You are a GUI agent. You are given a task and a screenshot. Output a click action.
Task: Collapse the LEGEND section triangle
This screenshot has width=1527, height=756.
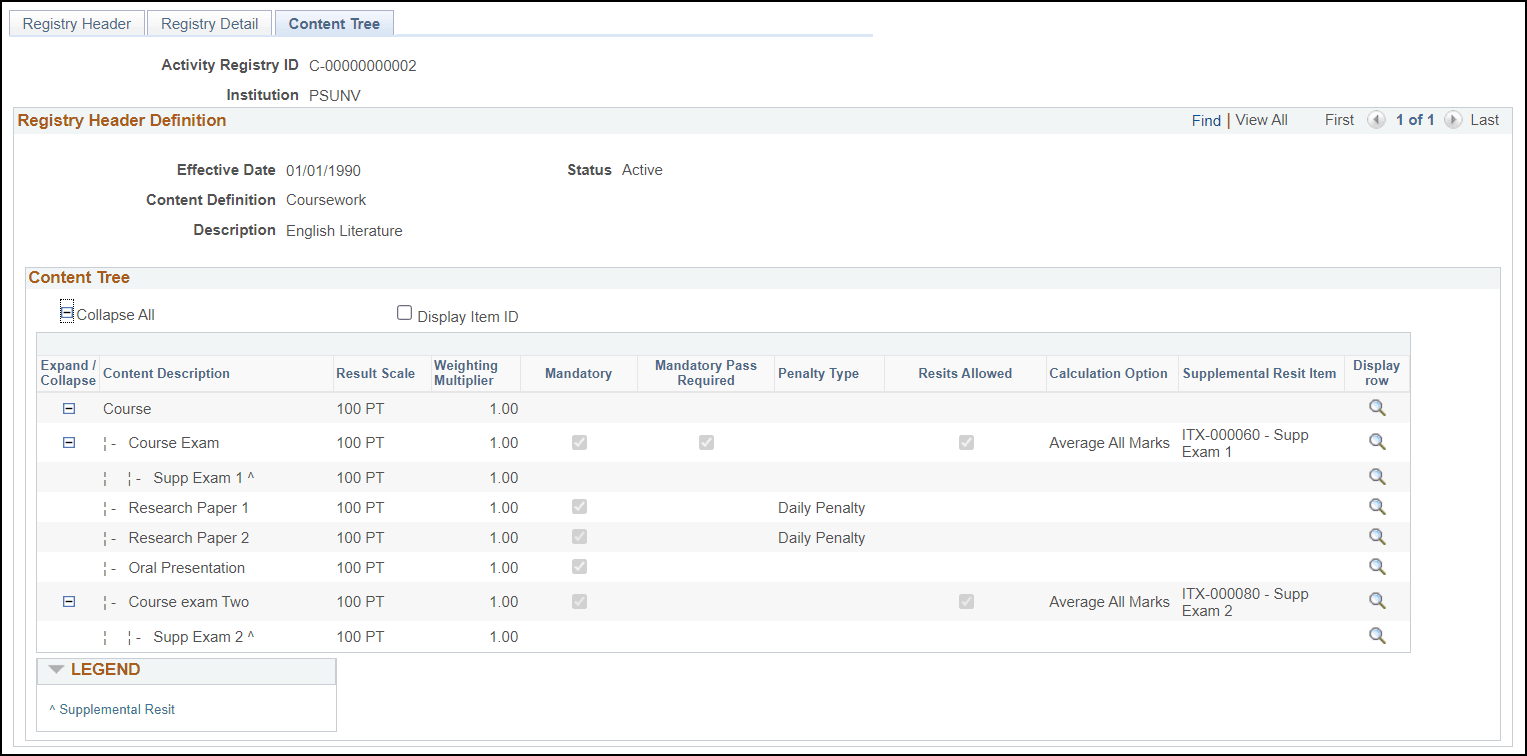pos(56,669)
